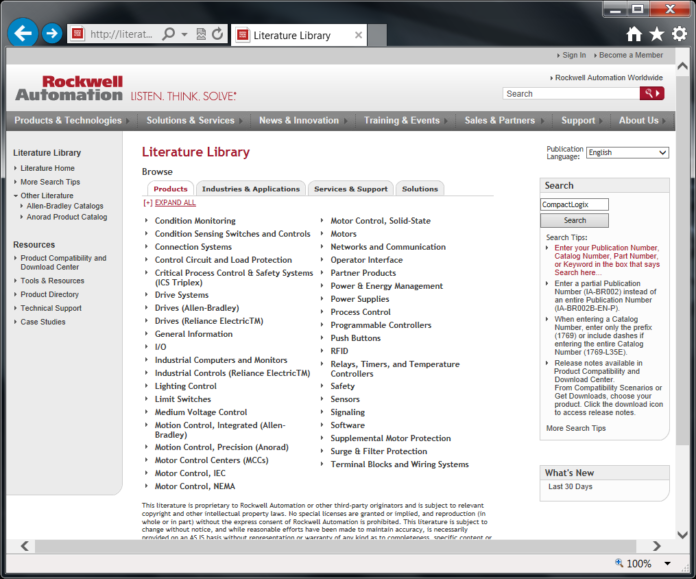Image resolution: width=696 pixels, height=579 pixels.
Task: Open Product Directory link
Action: [x=49, y=294]
